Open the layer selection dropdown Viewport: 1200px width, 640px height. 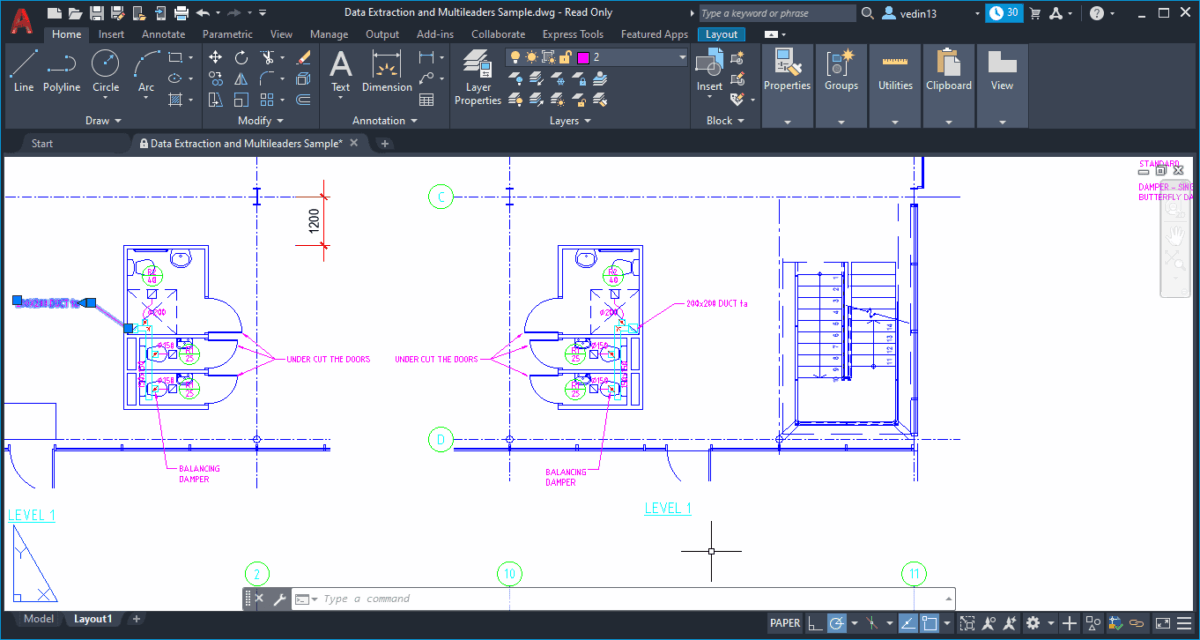[x=682, y=57]
